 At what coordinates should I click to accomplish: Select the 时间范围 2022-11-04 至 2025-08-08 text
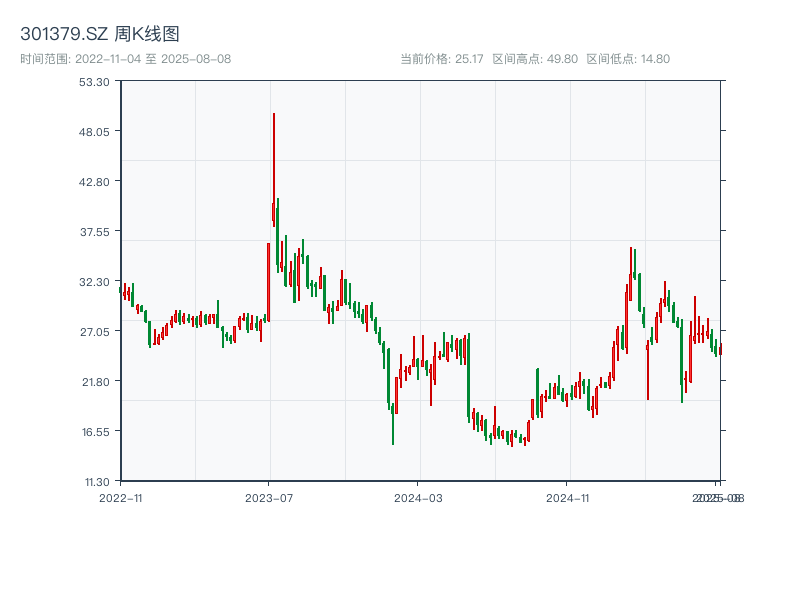pyautogui.click(x=126, y=59)
